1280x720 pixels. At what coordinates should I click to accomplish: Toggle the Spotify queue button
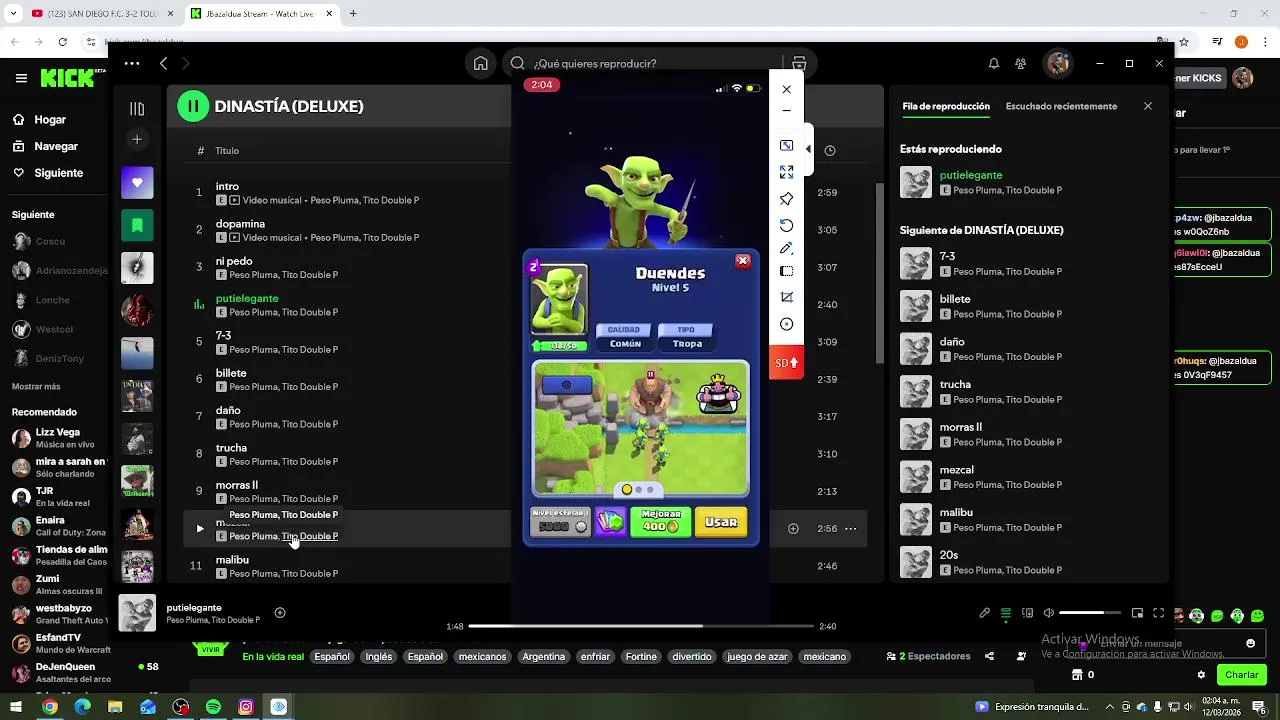coord(1006,613)
